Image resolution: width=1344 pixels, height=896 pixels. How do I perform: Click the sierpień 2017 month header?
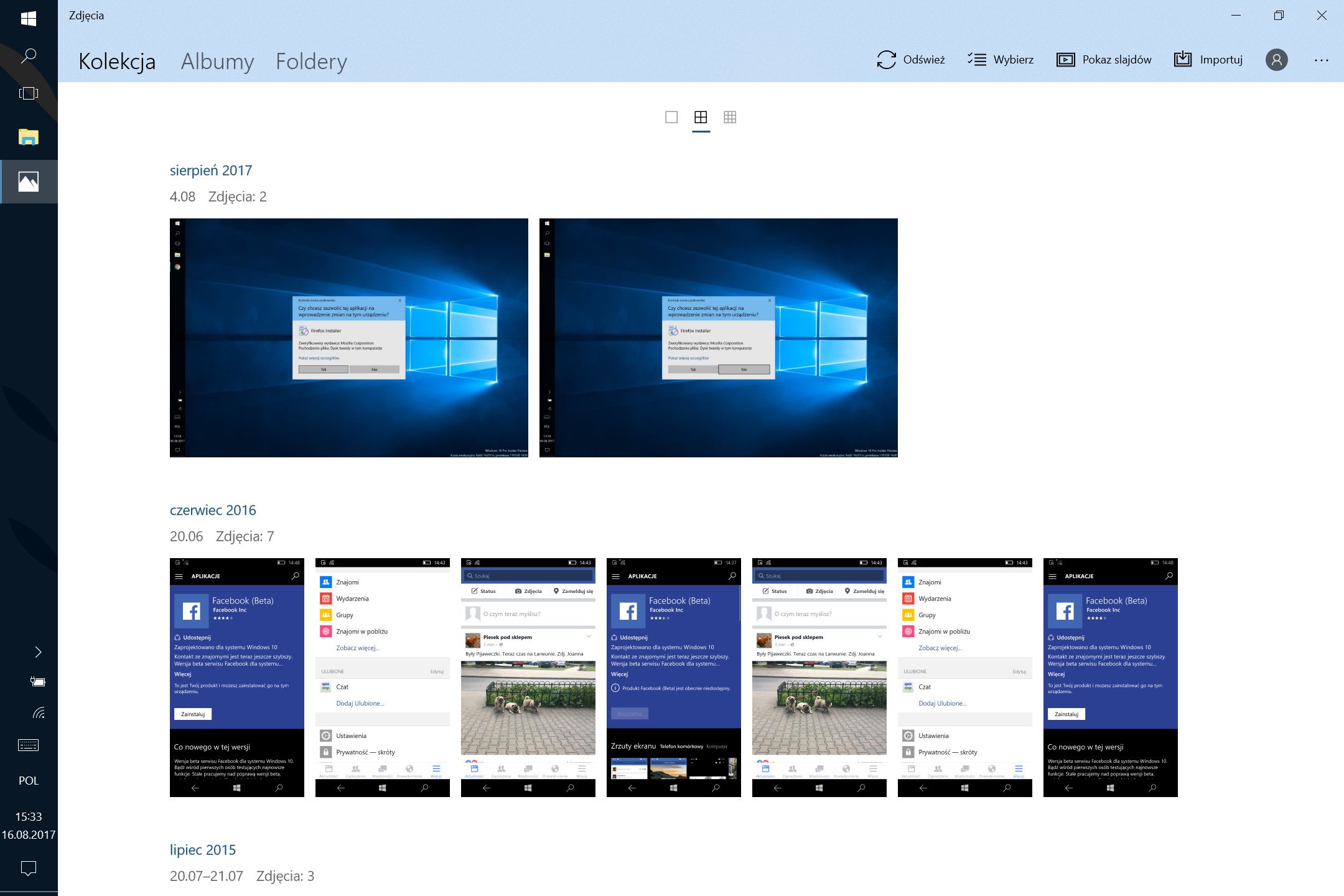[211, 170]
